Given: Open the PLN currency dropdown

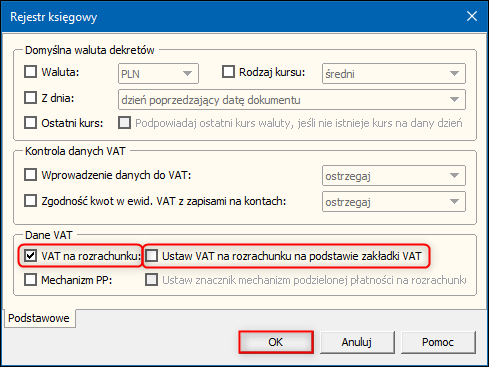Looking at the screenshot, I should coord(158,73).
